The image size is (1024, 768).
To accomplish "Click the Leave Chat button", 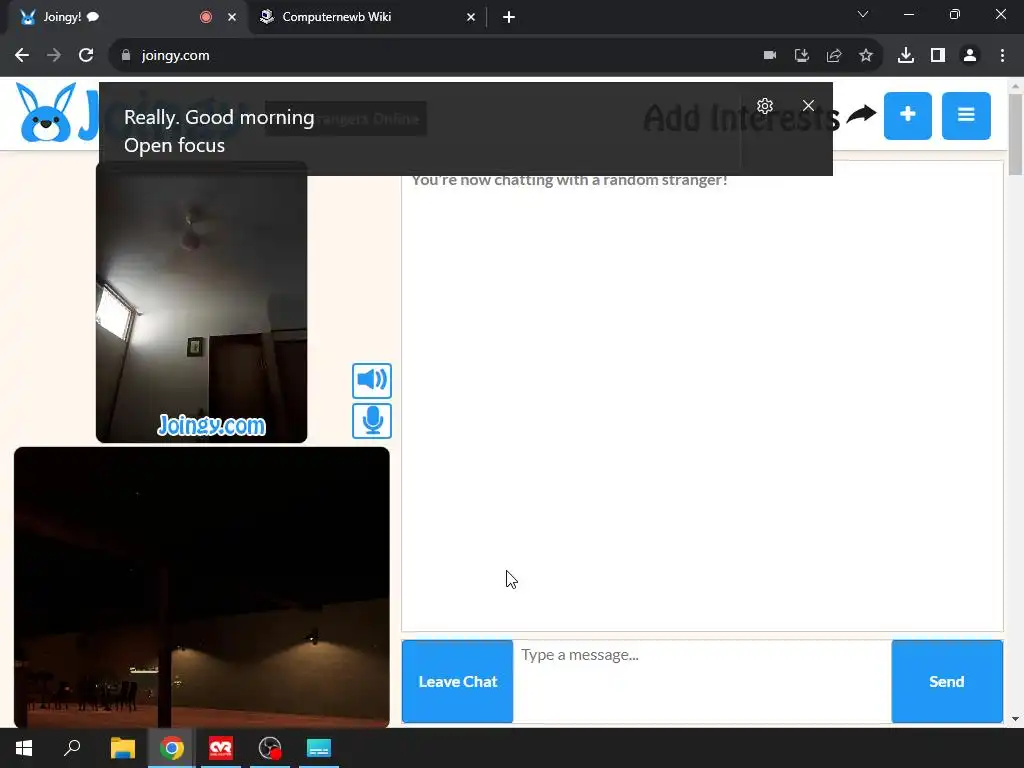I will (x=457, y=681).
